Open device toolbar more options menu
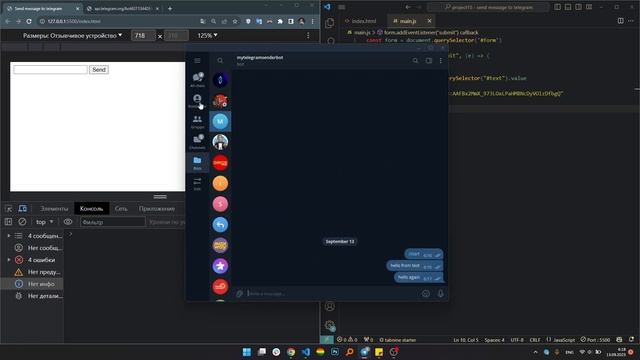 (x=308, y=36)
